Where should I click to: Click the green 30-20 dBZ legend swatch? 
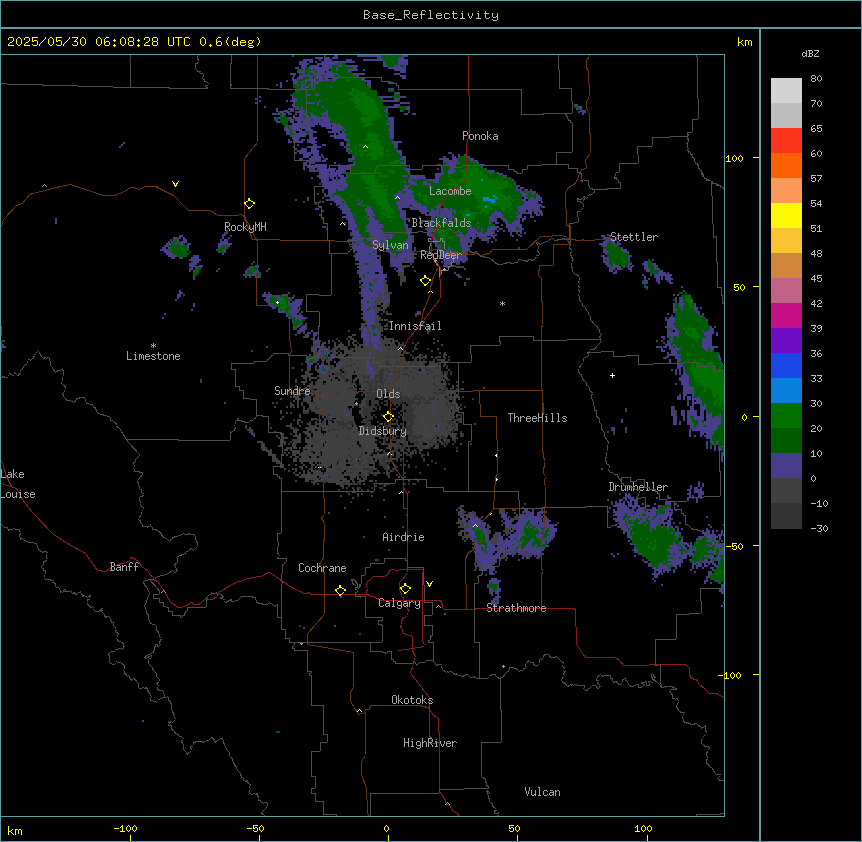click(786, 416)
